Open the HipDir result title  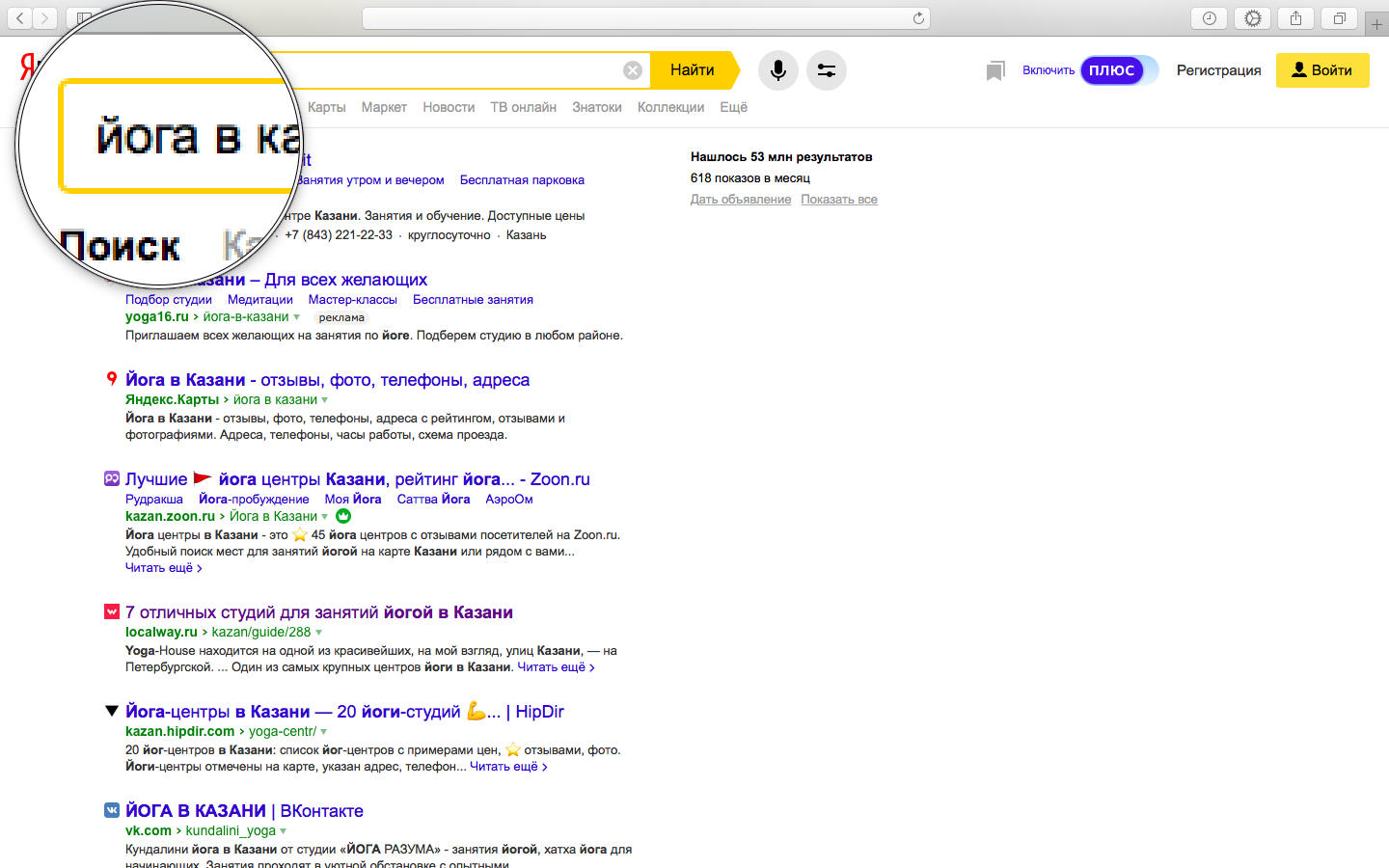[344, 712]
